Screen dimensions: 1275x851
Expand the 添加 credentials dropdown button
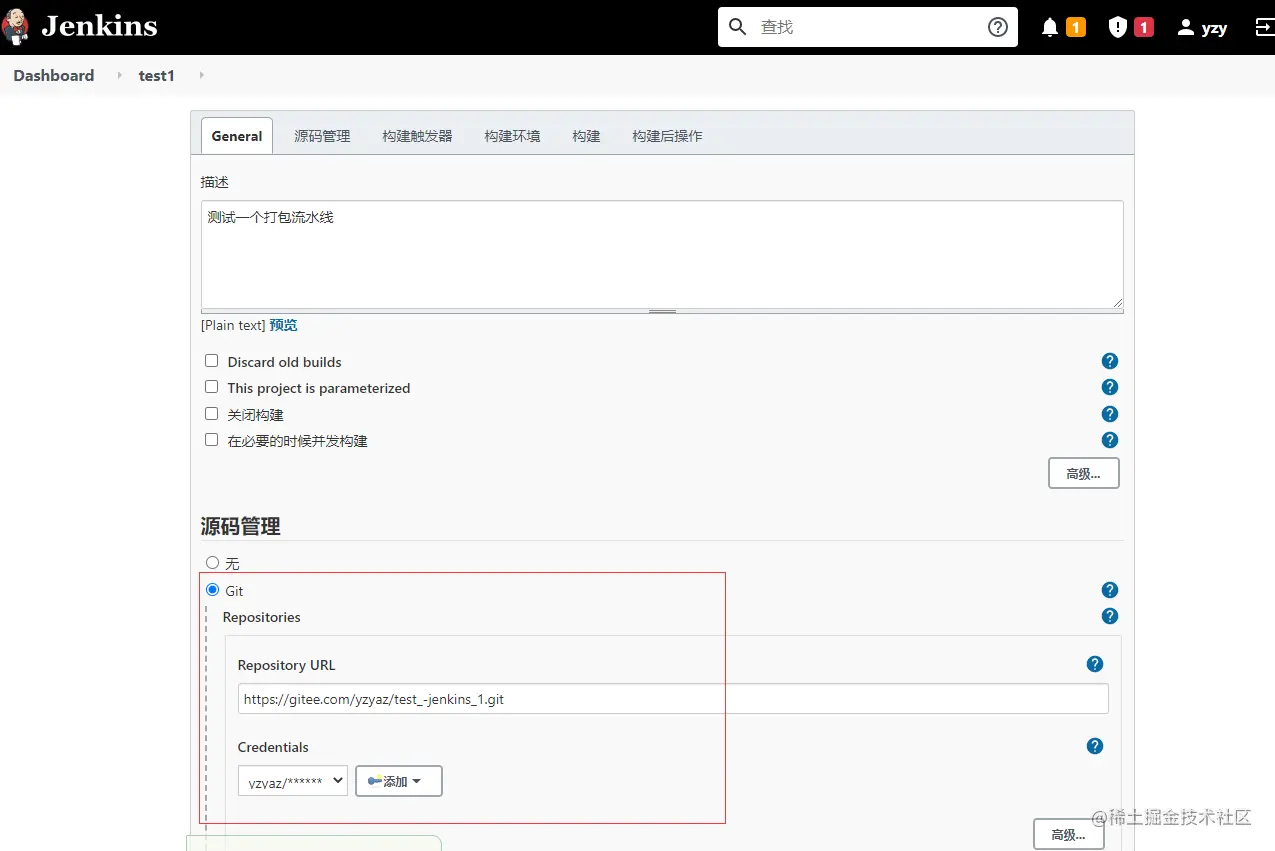click(x=399, y=781)
